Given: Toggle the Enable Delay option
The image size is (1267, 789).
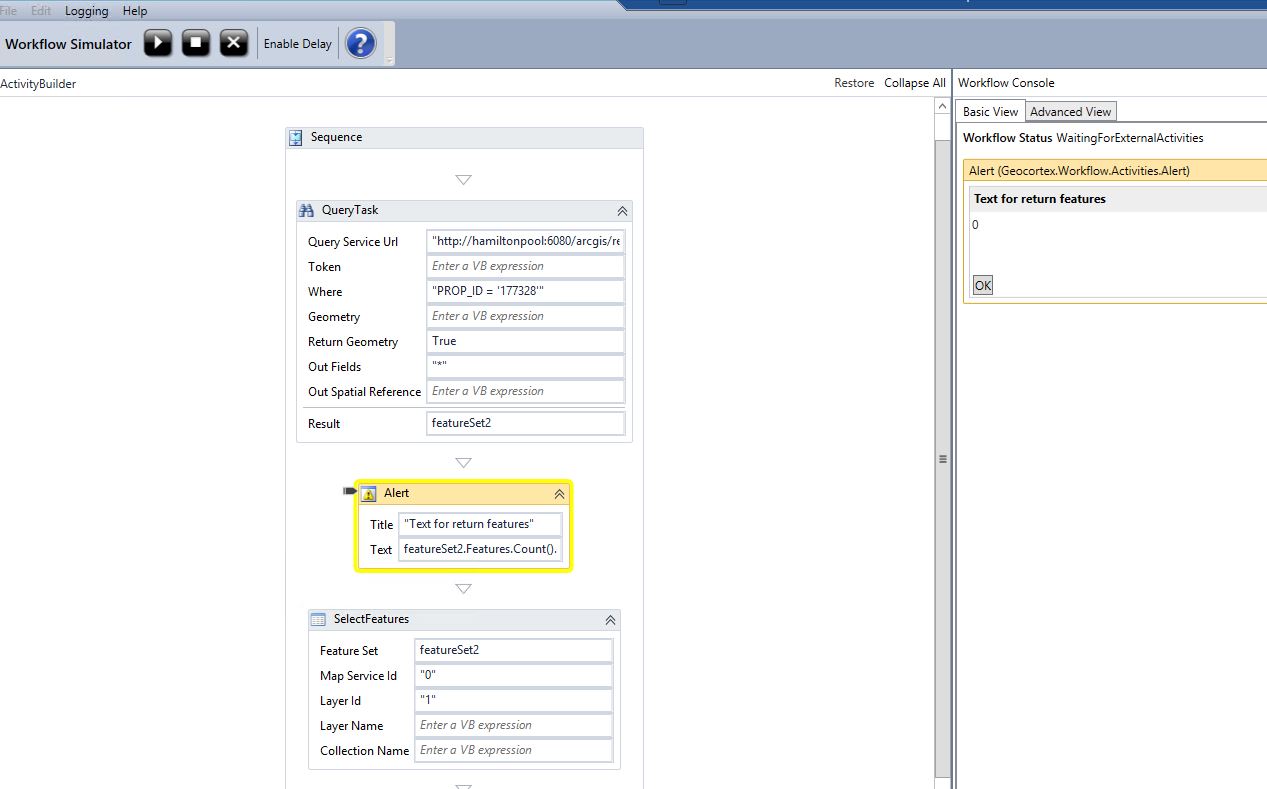Looking at the screenshot, I should click(x=297, y=44).
